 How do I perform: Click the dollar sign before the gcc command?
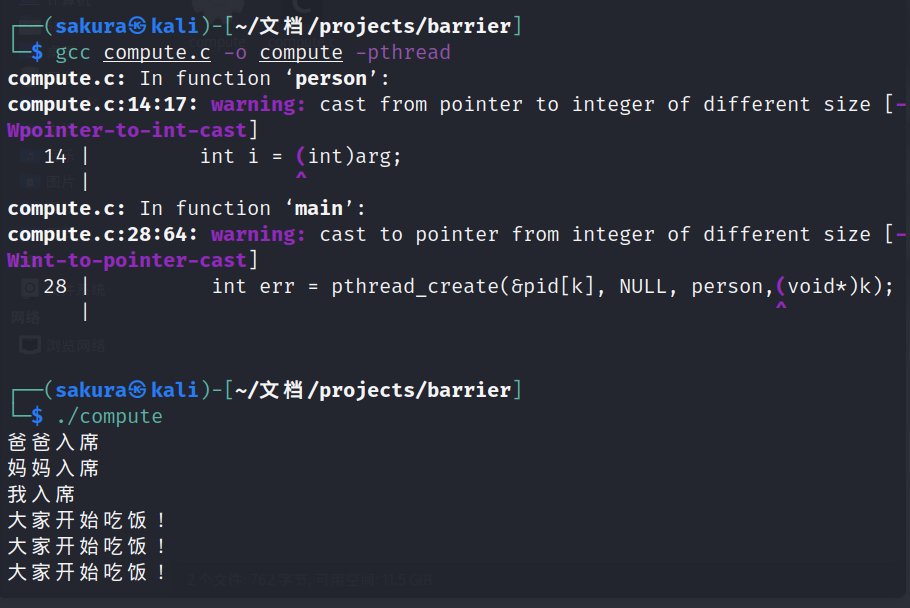pyautogui.click(x=37, y=52)
